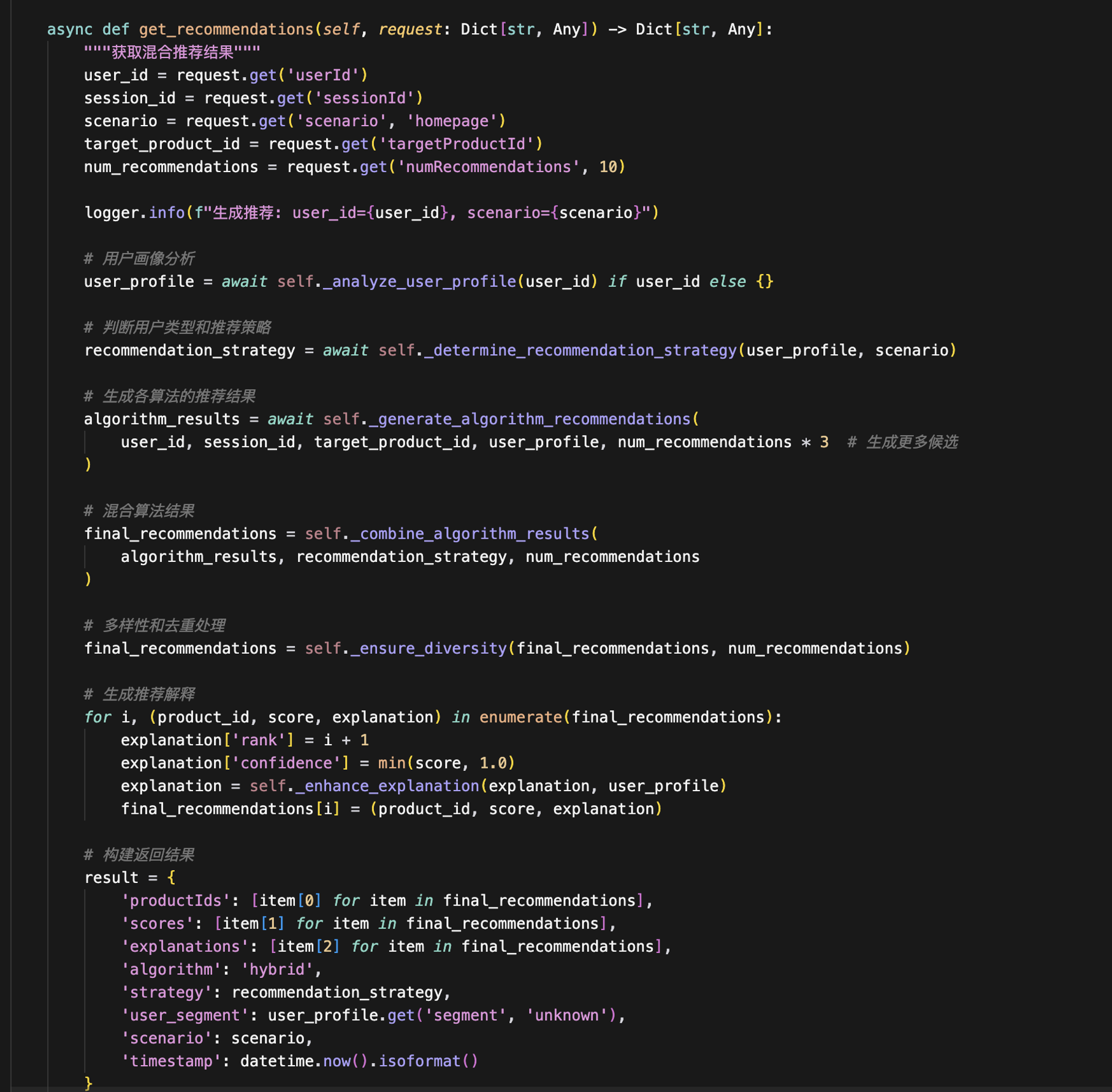Screen dimensions: 1112x1092
Task: Click the method _enhance_explanation
Action: pyautogui.click(x=387, y=786)
